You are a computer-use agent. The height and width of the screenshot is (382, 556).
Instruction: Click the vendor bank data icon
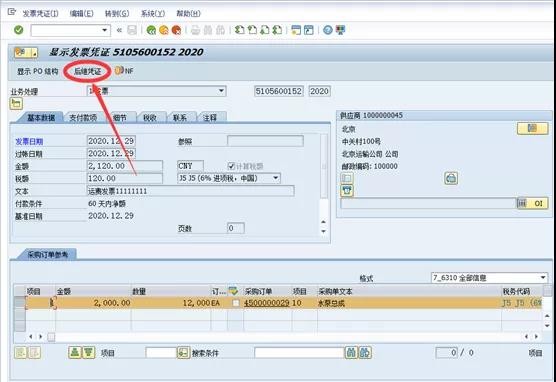pos(451,178)
